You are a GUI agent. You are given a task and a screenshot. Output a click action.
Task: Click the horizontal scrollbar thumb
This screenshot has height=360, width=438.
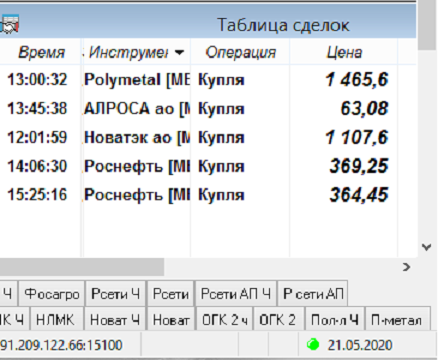pyautogui.click(x=82, y=267)
